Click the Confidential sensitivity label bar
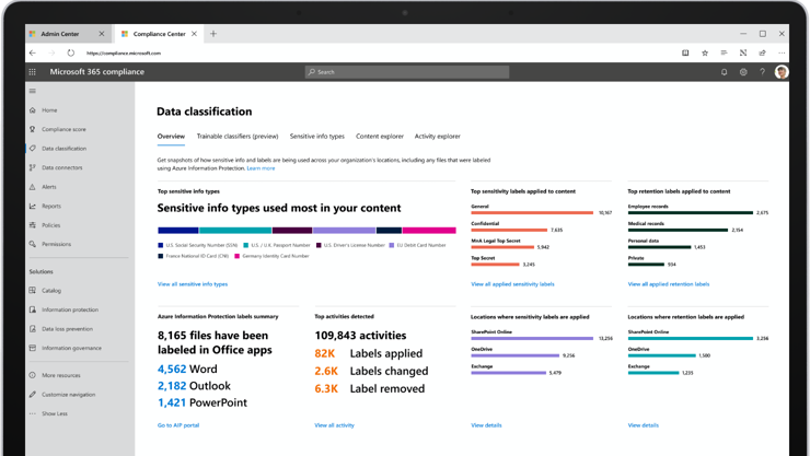The height and width of the screenshot is (456, 810). [x=509, y=230]
